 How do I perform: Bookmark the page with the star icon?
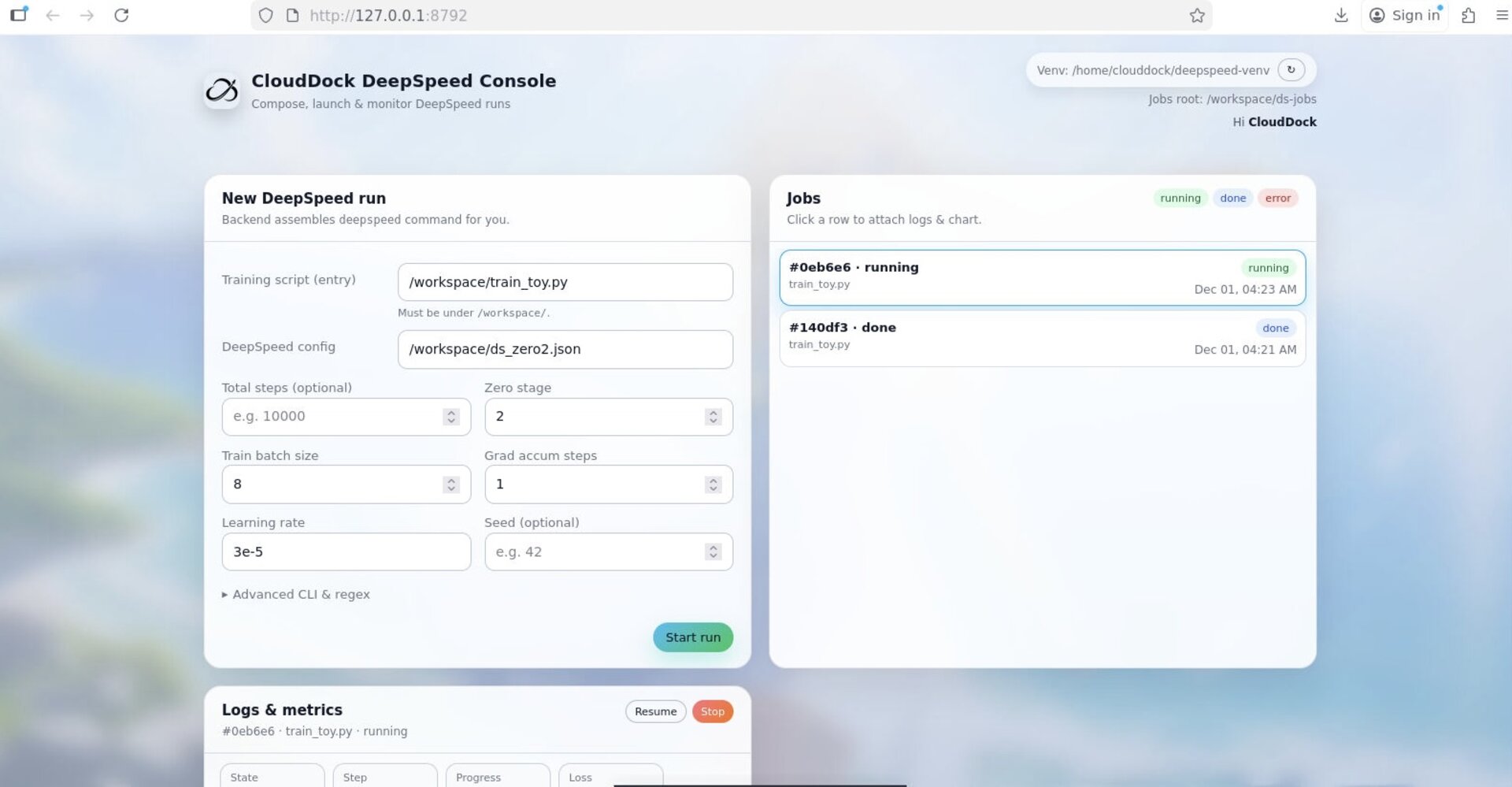tap(1197, 15)
